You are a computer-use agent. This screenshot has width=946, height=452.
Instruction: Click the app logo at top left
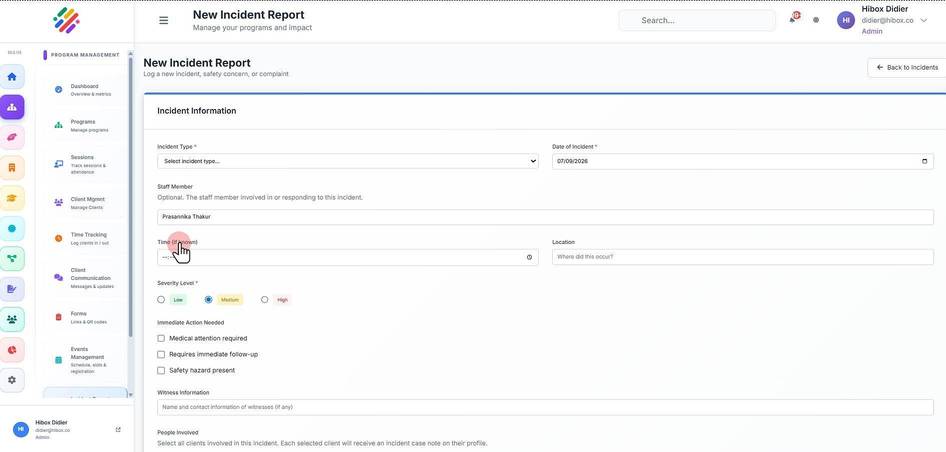(66, 21)
